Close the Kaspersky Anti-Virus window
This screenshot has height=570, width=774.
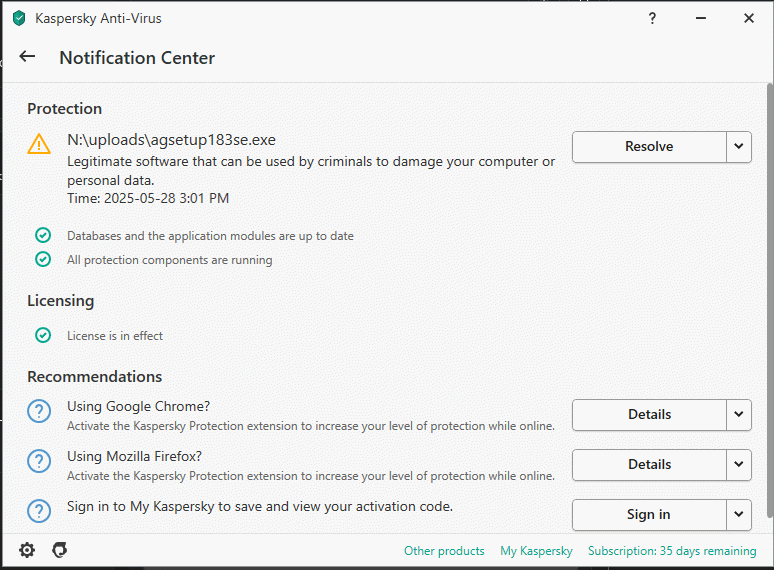tap(749, 18)
